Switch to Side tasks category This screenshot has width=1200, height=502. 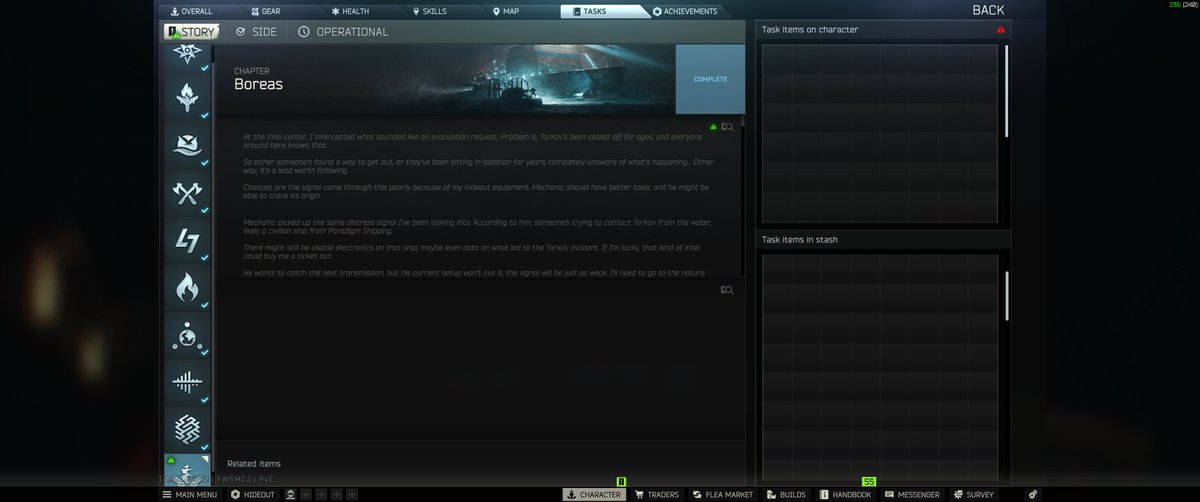(256, 32)
